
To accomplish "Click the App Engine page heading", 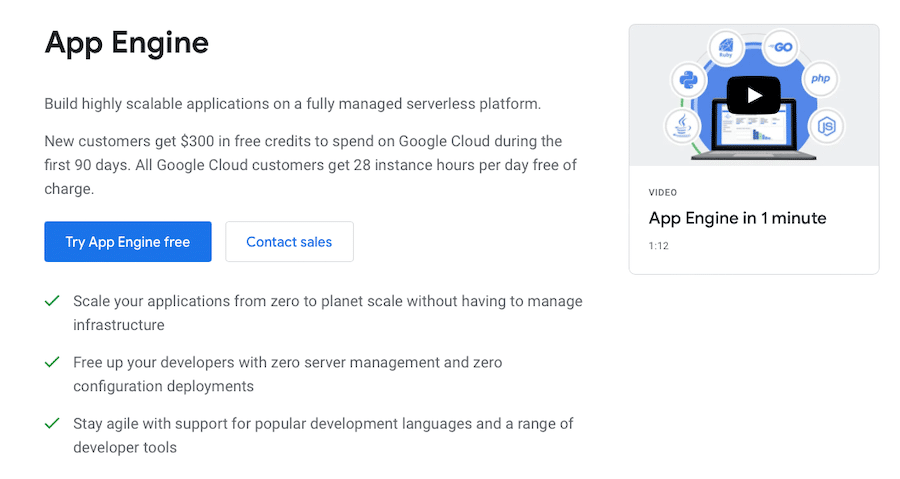I will (x=127, y=43).
